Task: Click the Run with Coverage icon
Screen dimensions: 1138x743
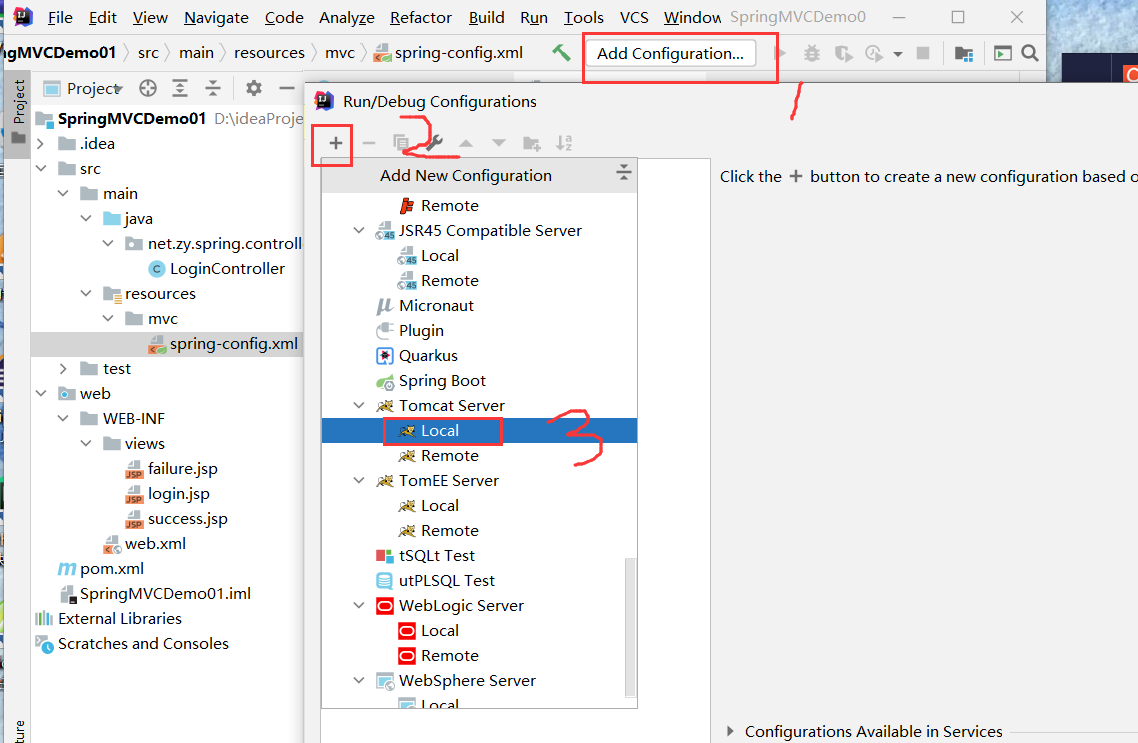Action: click(843, 53)
